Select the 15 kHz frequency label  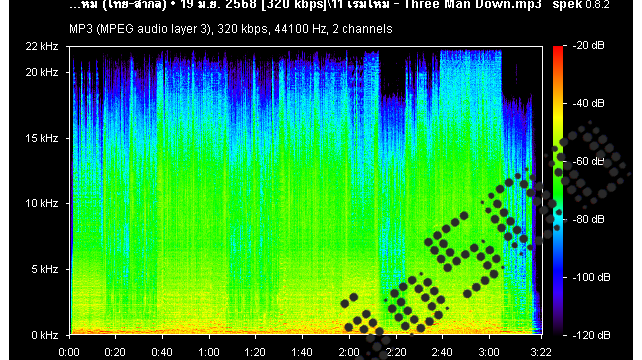tap(42, 138)
